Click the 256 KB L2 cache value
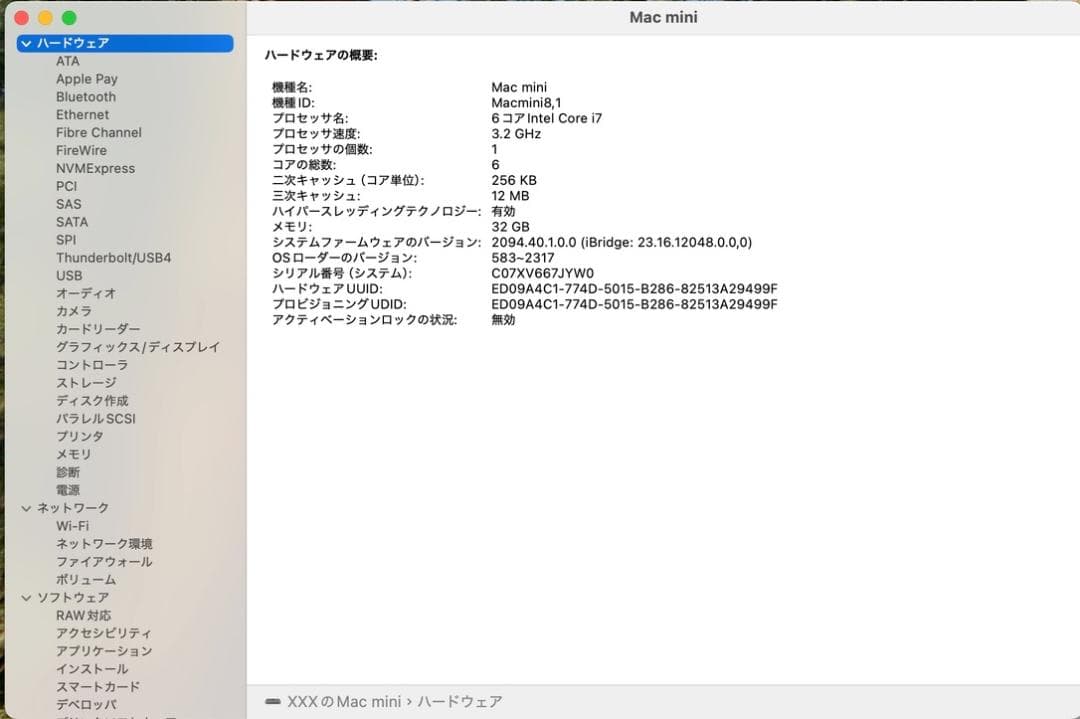 coord(514,180)
